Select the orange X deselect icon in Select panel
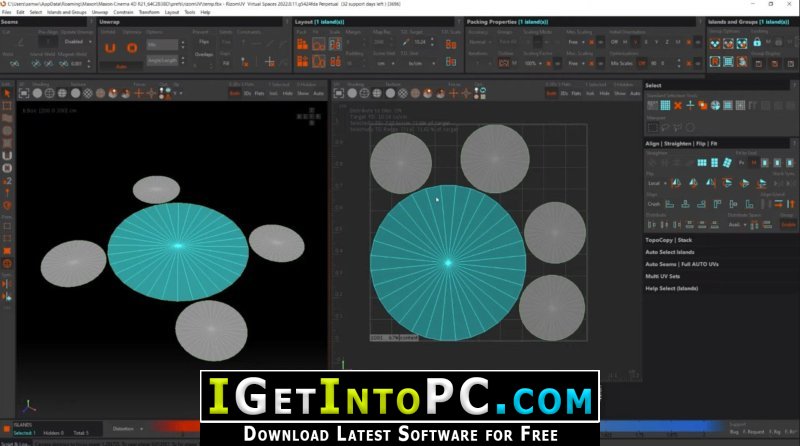Image resolution: width=800 pixels, height=446 pixels. (x=678, y=106)
